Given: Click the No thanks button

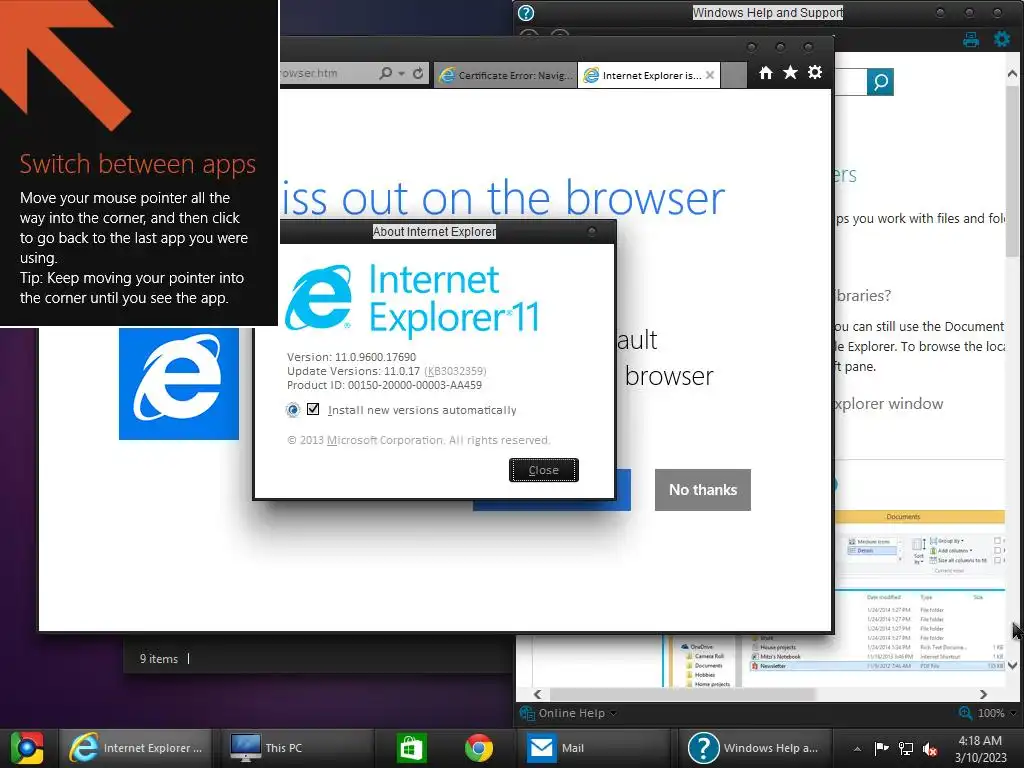Looking at the screenshot, I should point(703,490).
